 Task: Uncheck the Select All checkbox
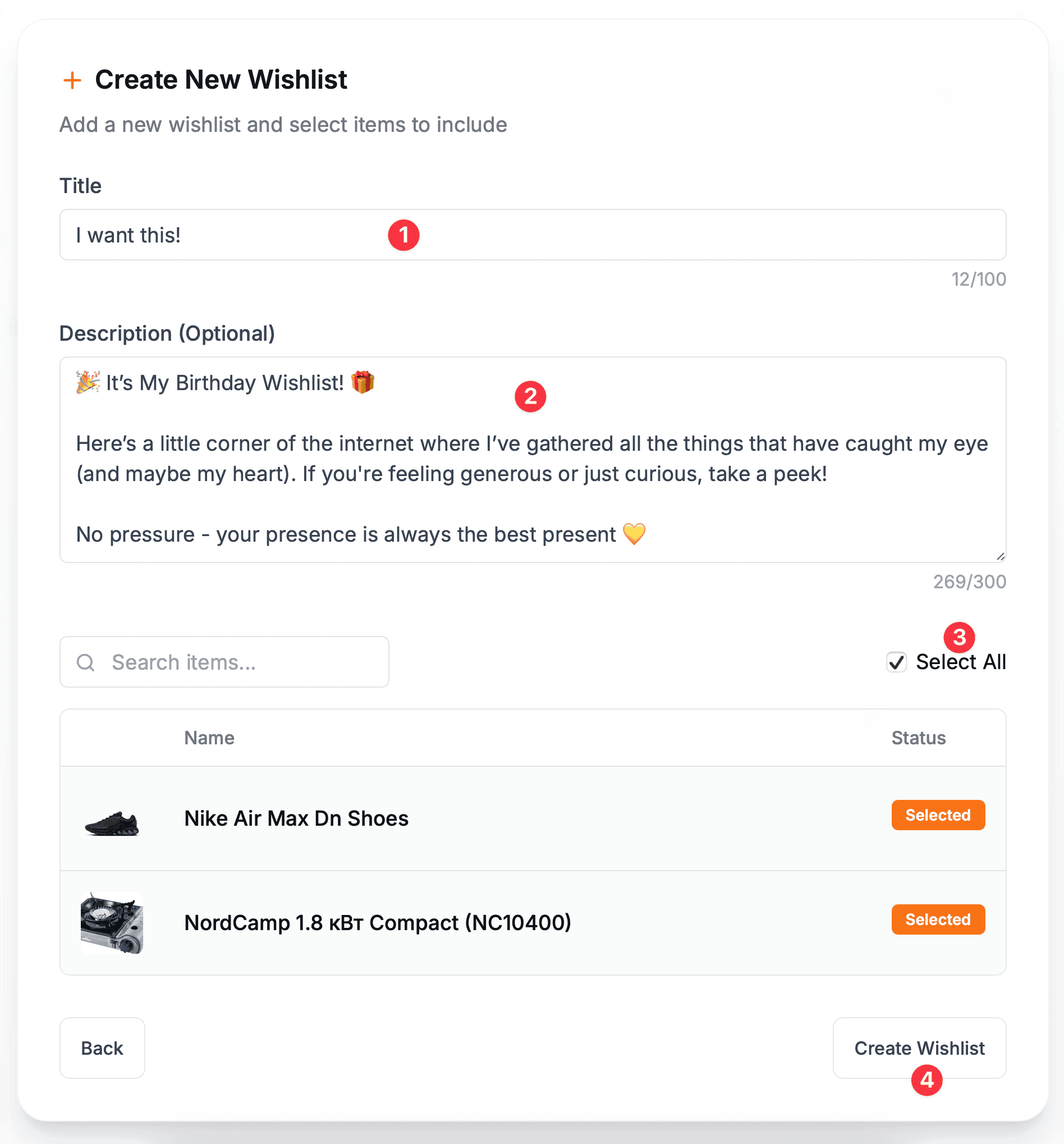click(896, 662)
